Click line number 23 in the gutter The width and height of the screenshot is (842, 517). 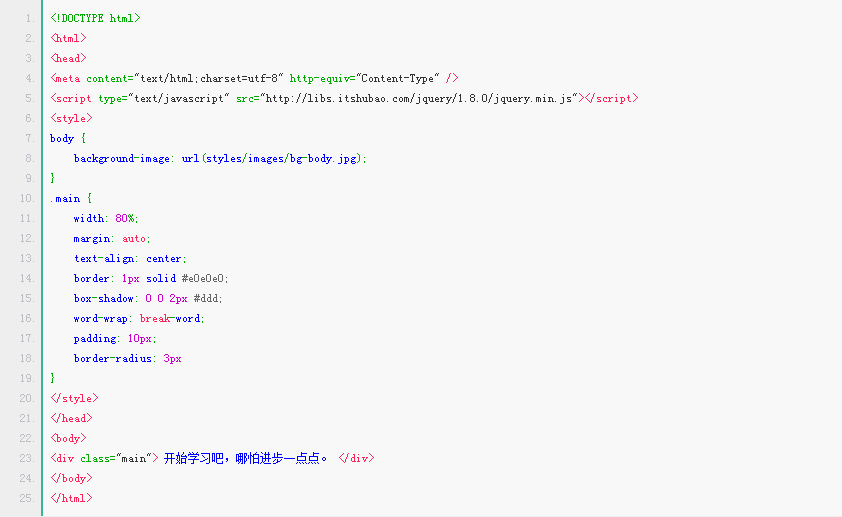pyautogui.click(x=27, y=458)
